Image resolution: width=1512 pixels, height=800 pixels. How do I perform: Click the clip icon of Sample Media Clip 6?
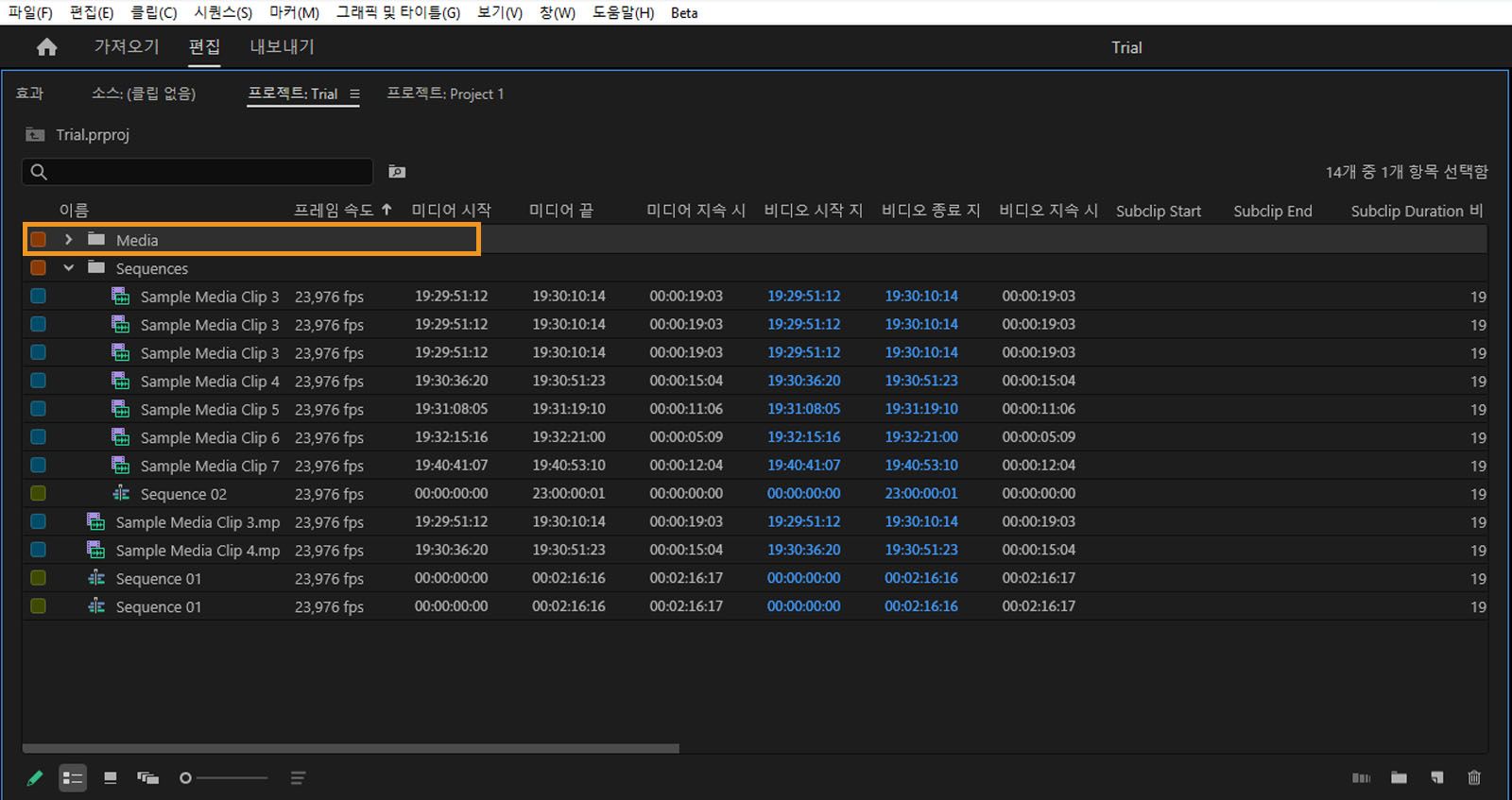coord(120,437)
